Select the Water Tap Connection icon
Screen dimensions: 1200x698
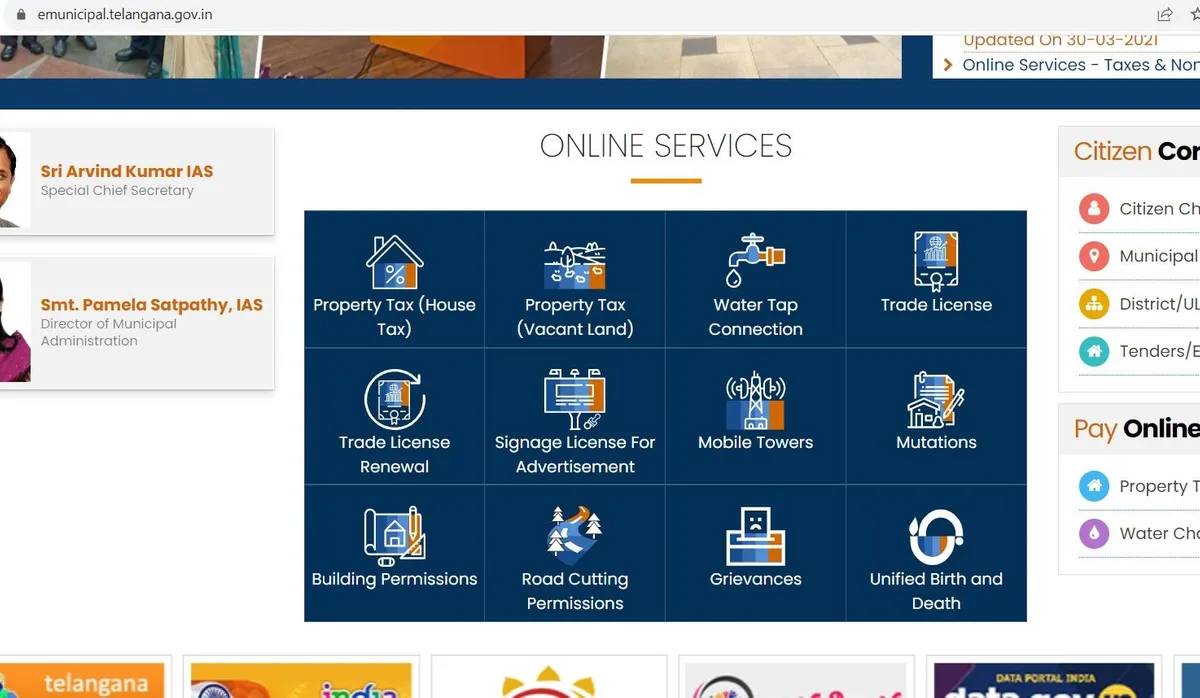pyautogui.click(x=755, y=260)
